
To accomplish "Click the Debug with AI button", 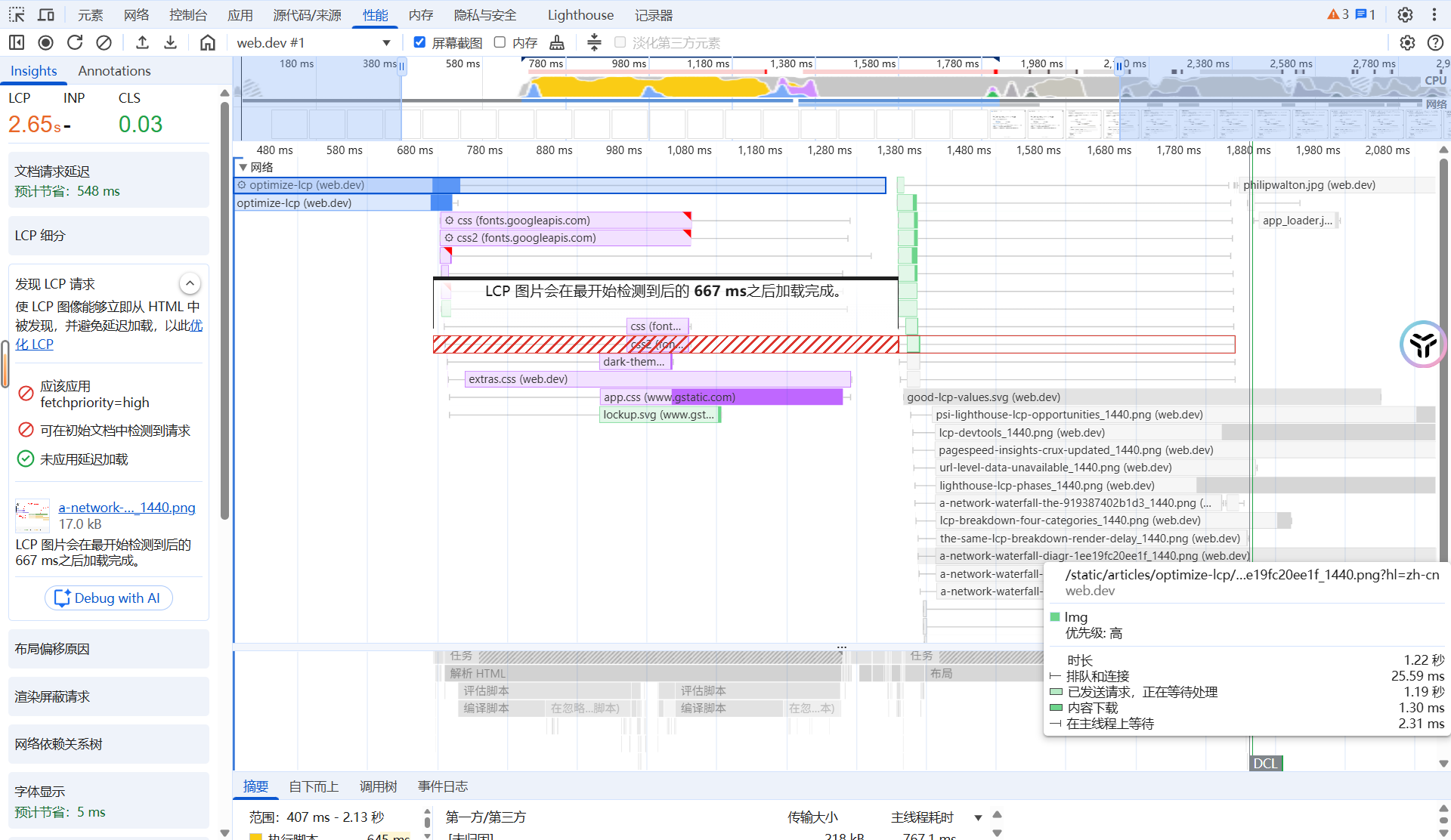I will (109, 598).
